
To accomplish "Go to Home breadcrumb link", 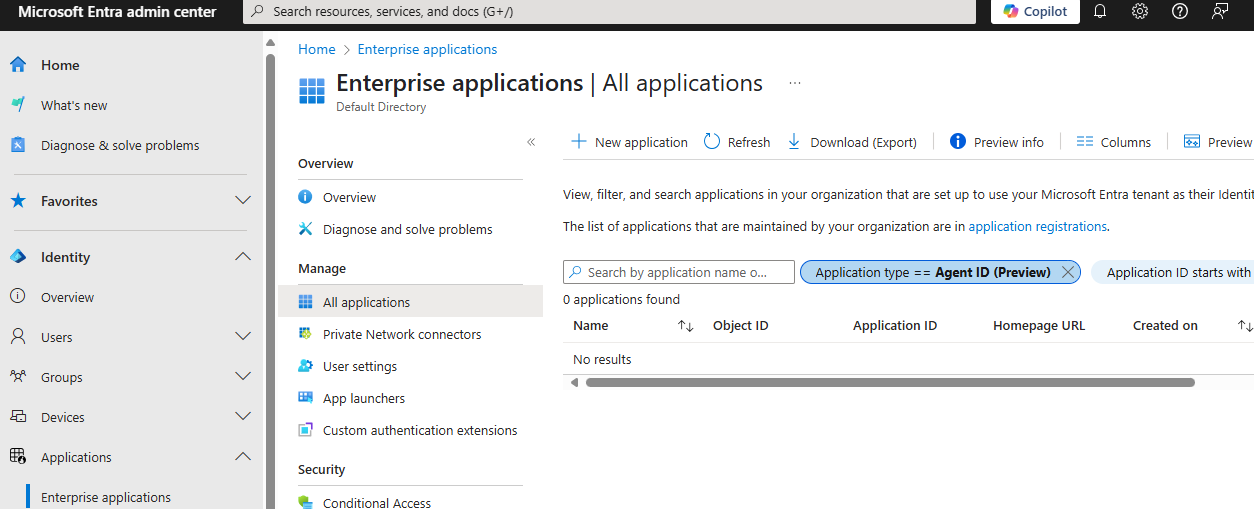I will click(x=317, y=49).
